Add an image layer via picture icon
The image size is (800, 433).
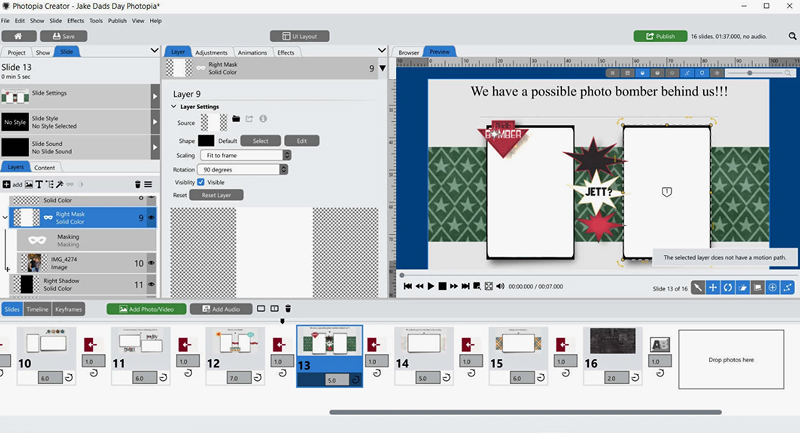(29, 185)
